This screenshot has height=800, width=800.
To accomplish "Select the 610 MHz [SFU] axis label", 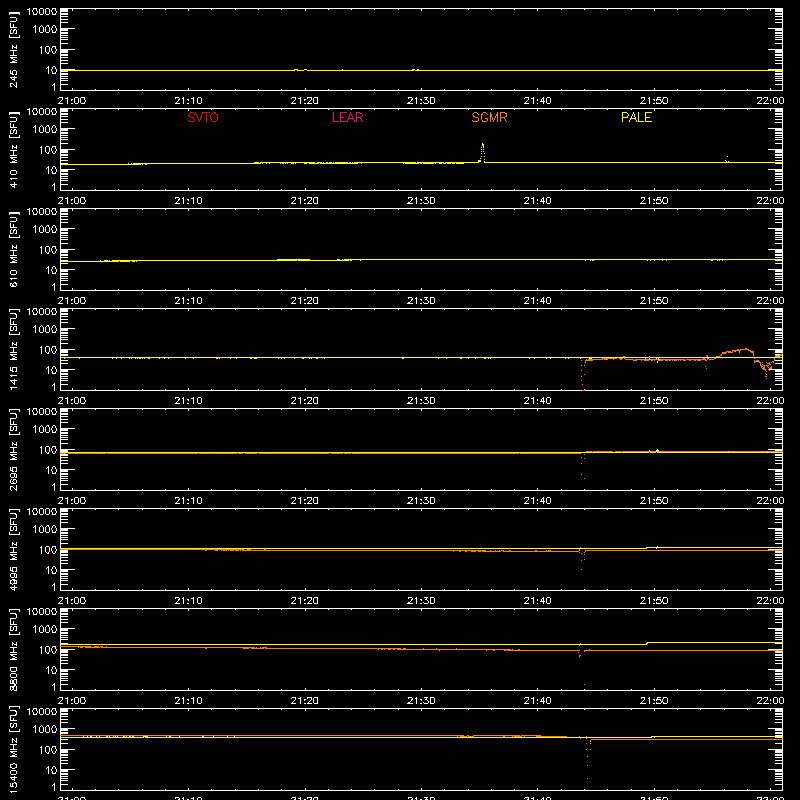I will click(14, 249).
